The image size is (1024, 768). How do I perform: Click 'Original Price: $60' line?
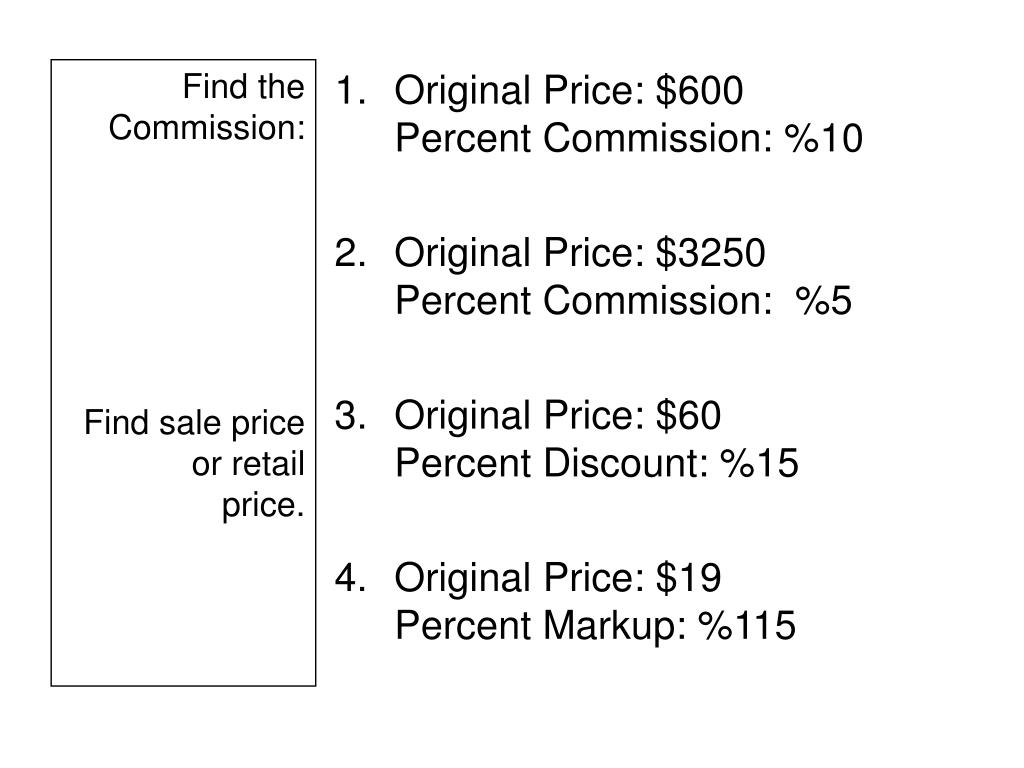[558, 416]
